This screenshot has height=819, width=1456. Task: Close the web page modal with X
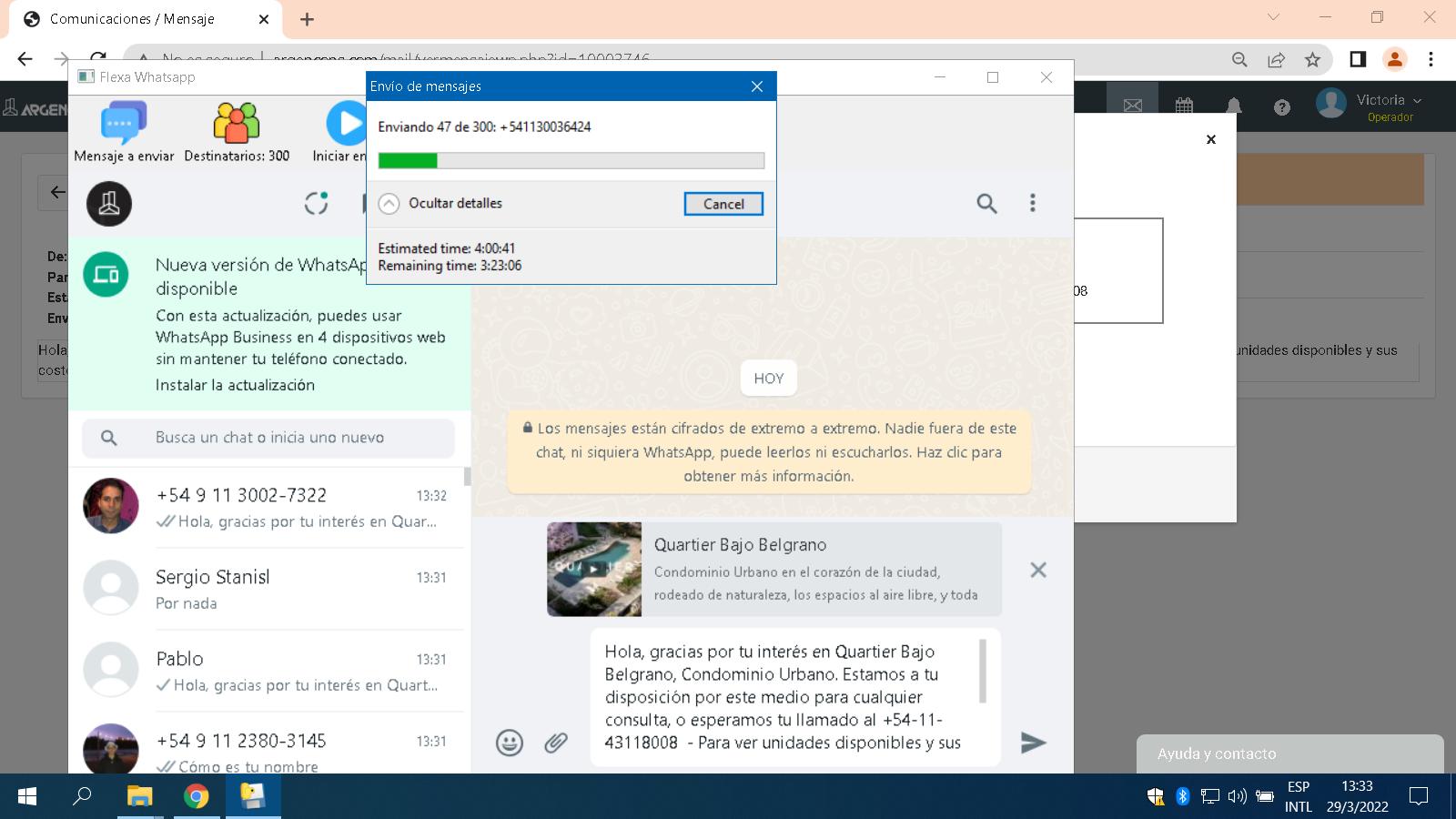click(1211, 139)
